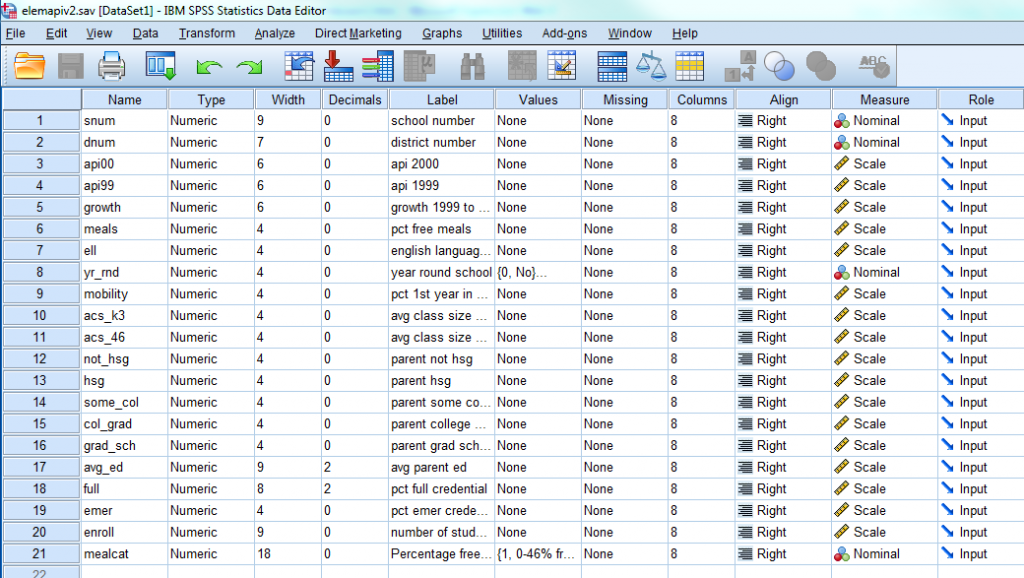Viewport: 1024px width, 578px height.
Task: Open the Analyze menu
Action: pos(274,33)
